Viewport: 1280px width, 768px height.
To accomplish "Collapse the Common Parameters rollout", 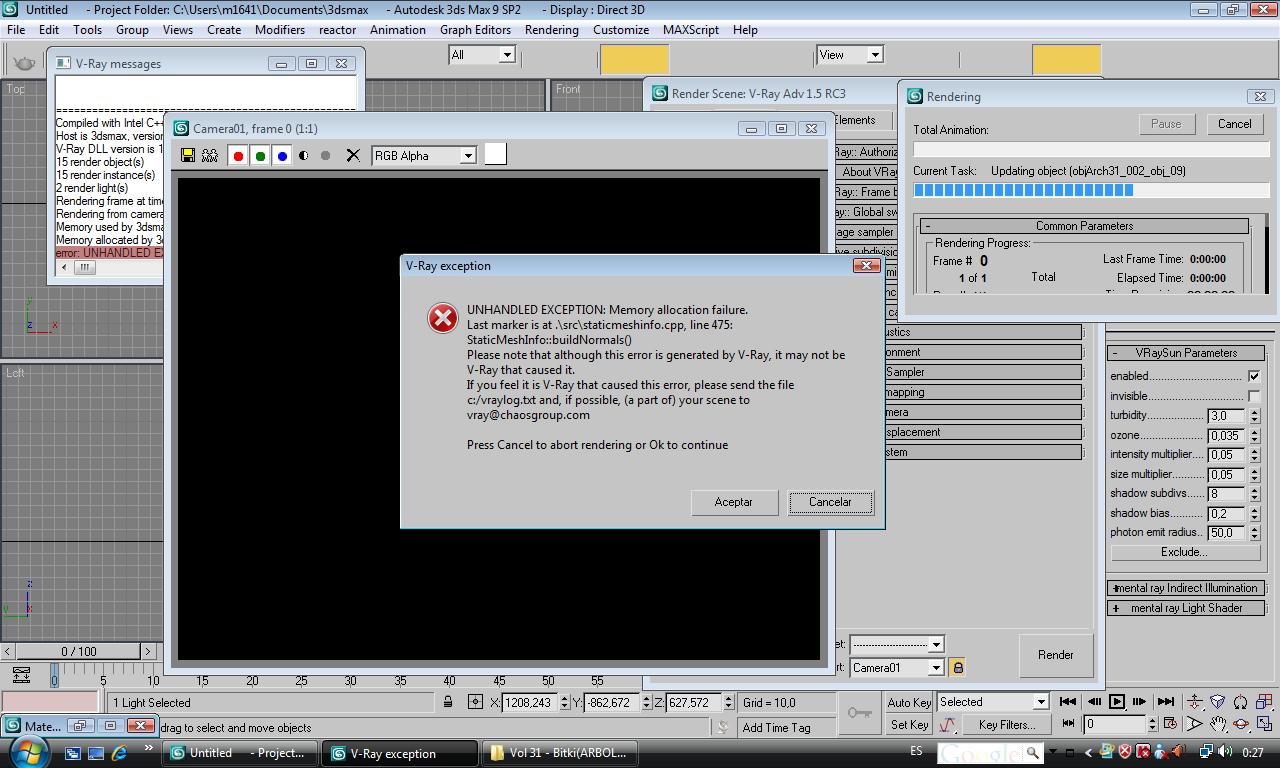I will [x=1084, y=226].
